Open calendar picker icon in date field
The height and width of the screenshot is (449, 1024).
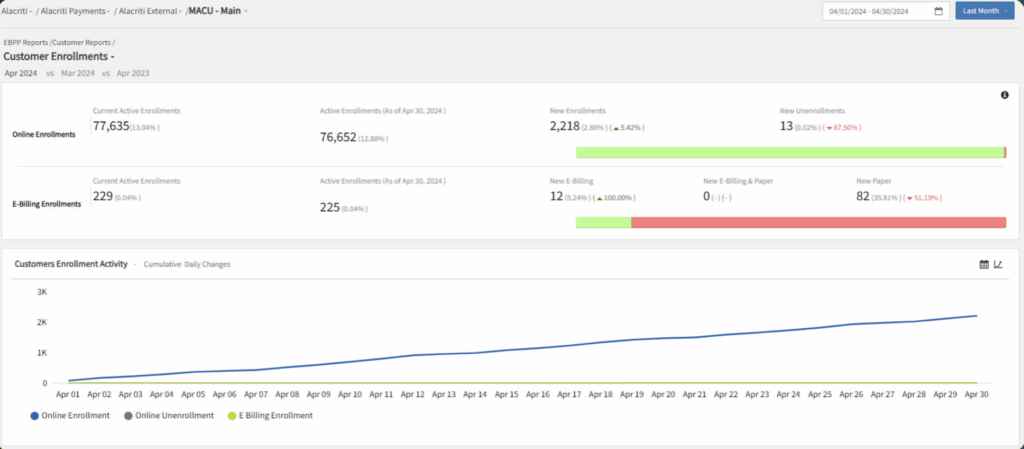[938, 11]
